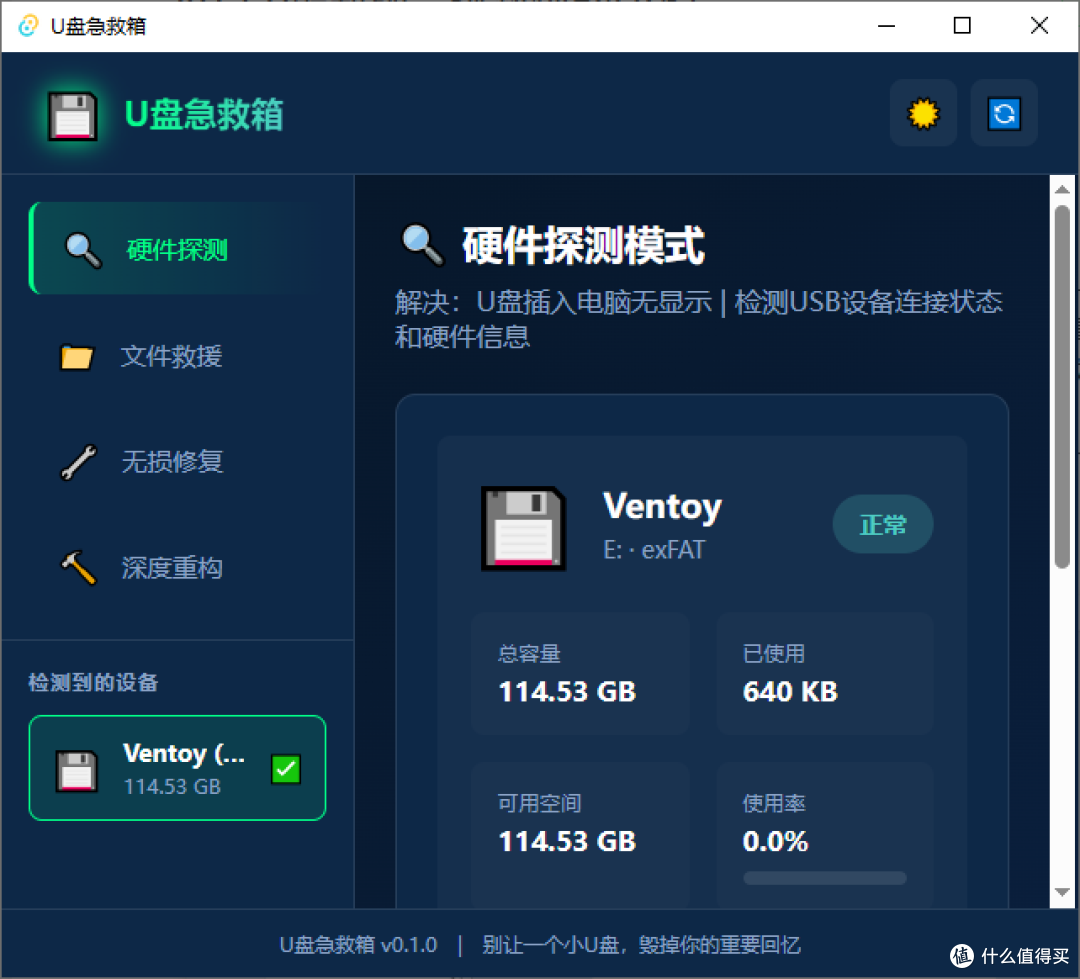Maximize the U盘急救箱 window
Screen dimensions: 1080x979
click(x=962, y=26)
